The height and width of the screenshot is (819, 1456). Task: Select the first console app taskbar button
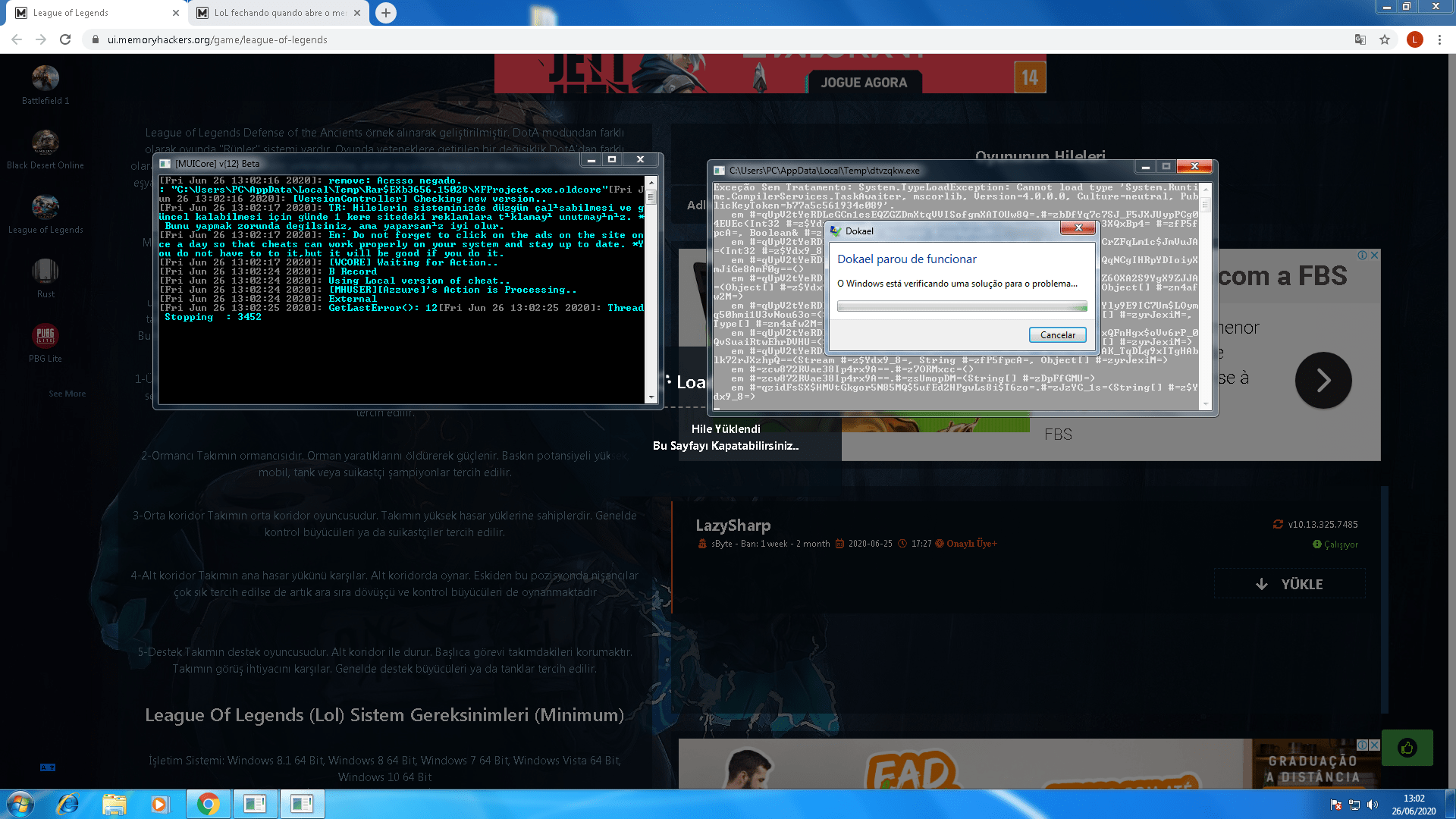[x=256, y=804]
